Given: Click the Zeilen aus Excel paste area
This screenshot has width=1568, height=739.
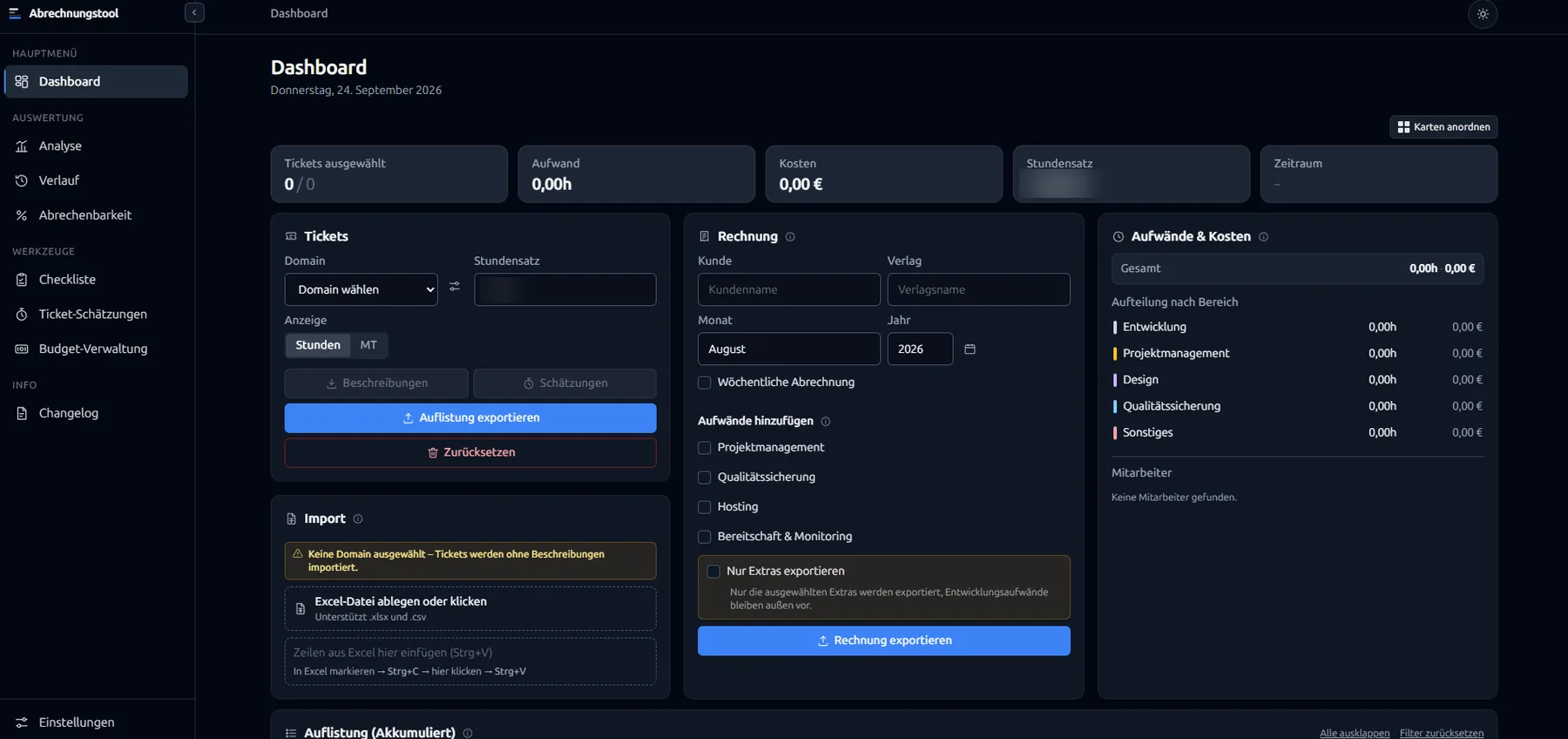Looking at the screenshot, I should [x=470, y=661].
